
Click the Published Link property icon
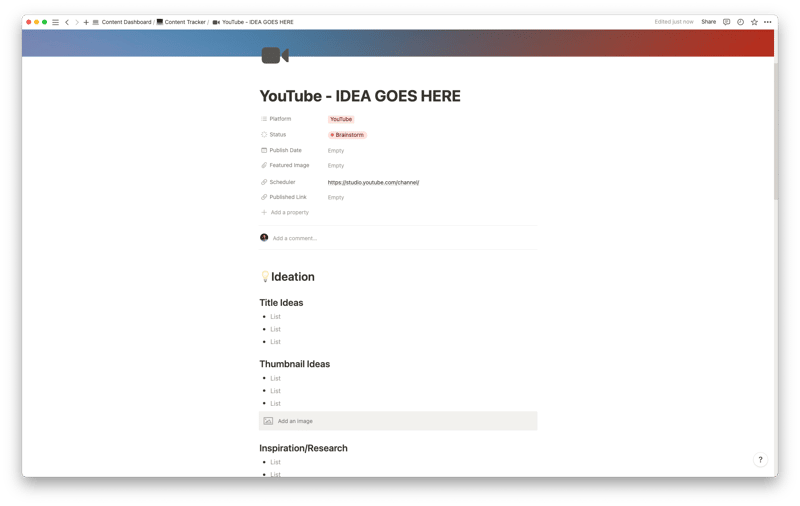coord(264,197)
